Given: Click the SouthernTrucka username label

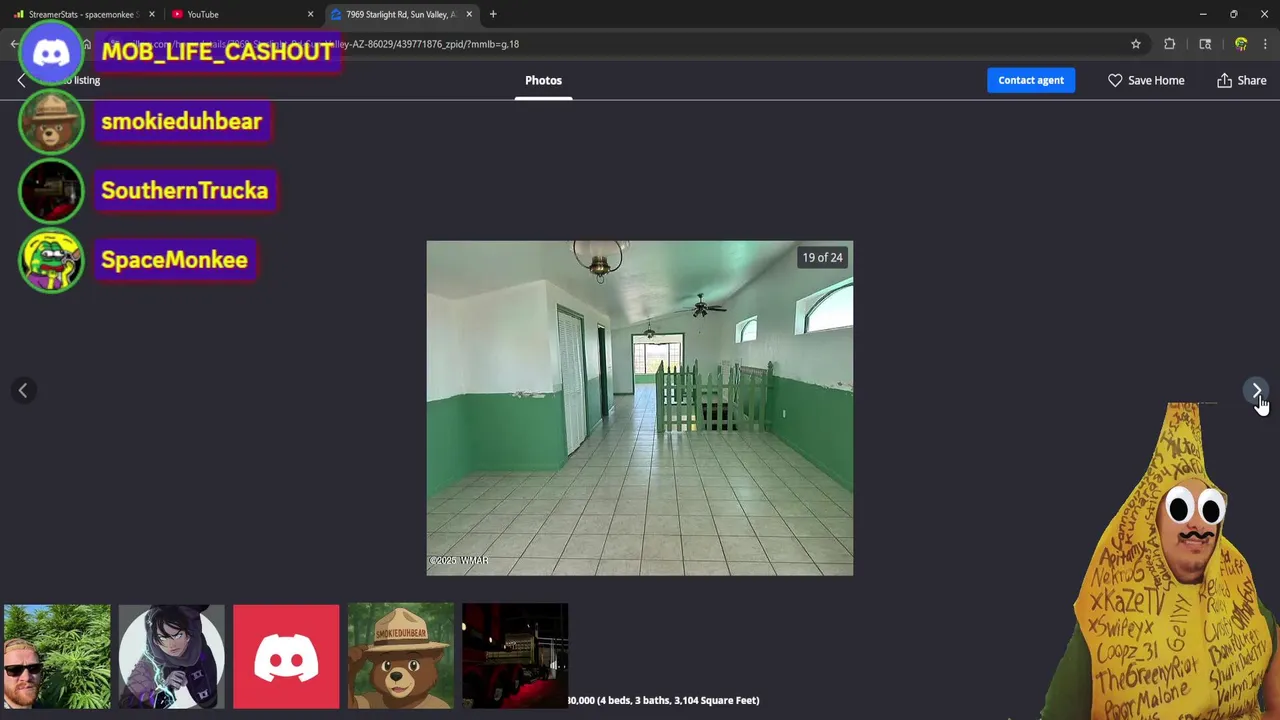Looking at the screenshot, I should pos(185,191).
